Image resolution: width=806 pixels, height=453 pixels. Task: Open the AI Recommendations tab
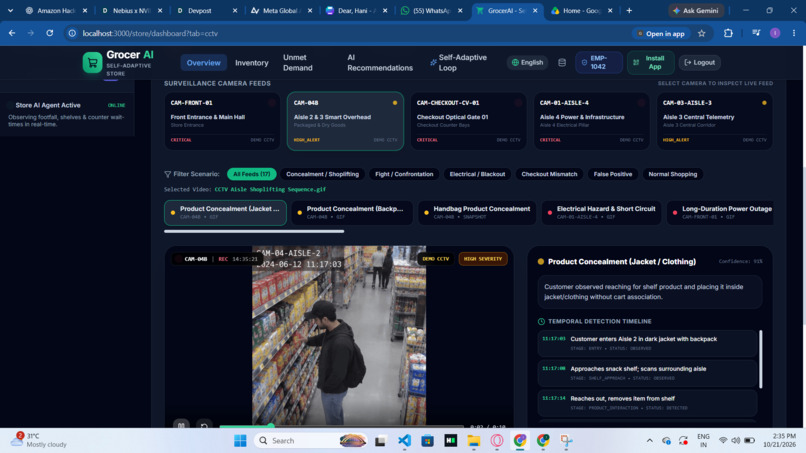(380, 63)
